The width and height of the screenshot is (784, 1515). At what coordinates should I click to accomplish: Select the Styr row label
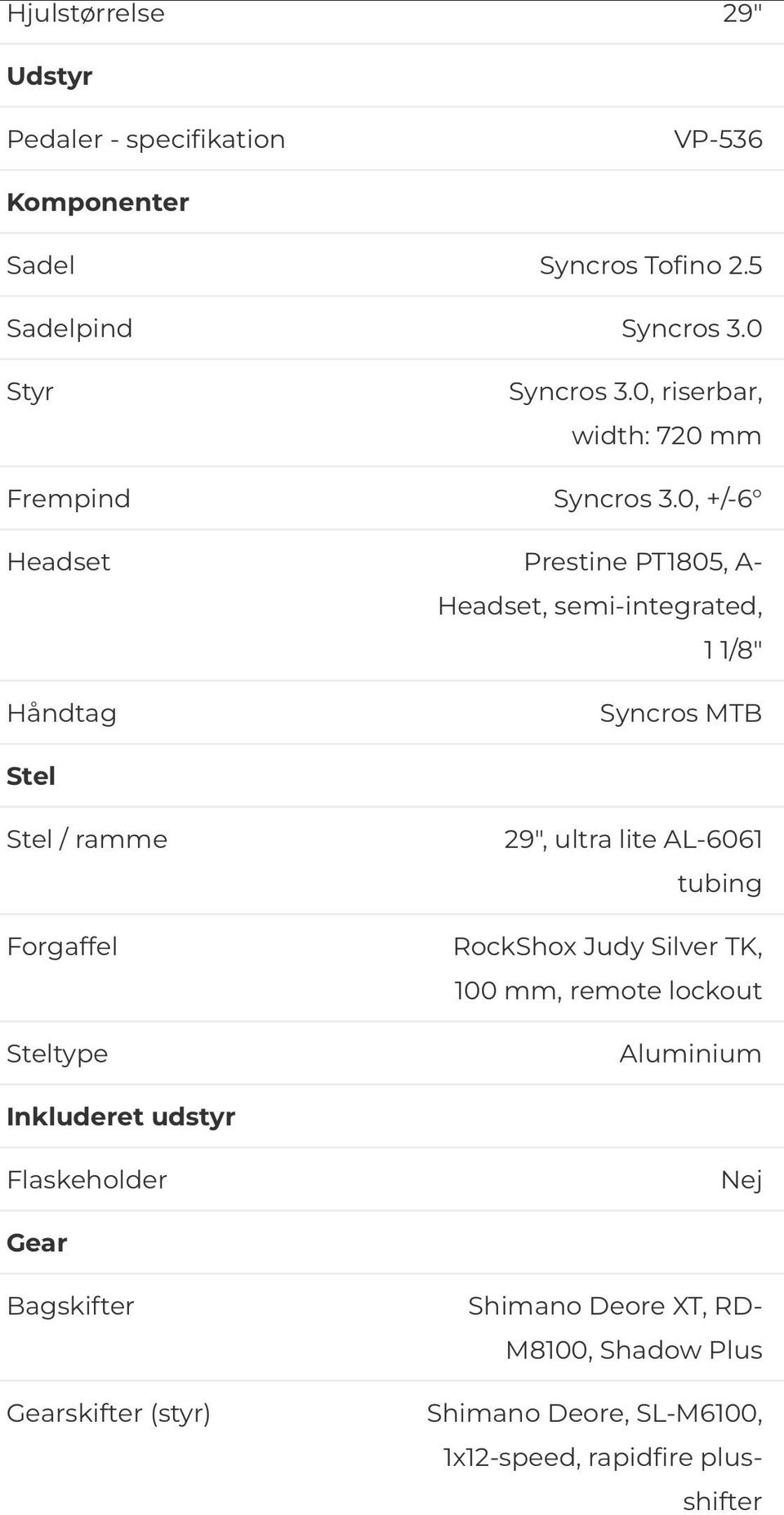(30, 391)
